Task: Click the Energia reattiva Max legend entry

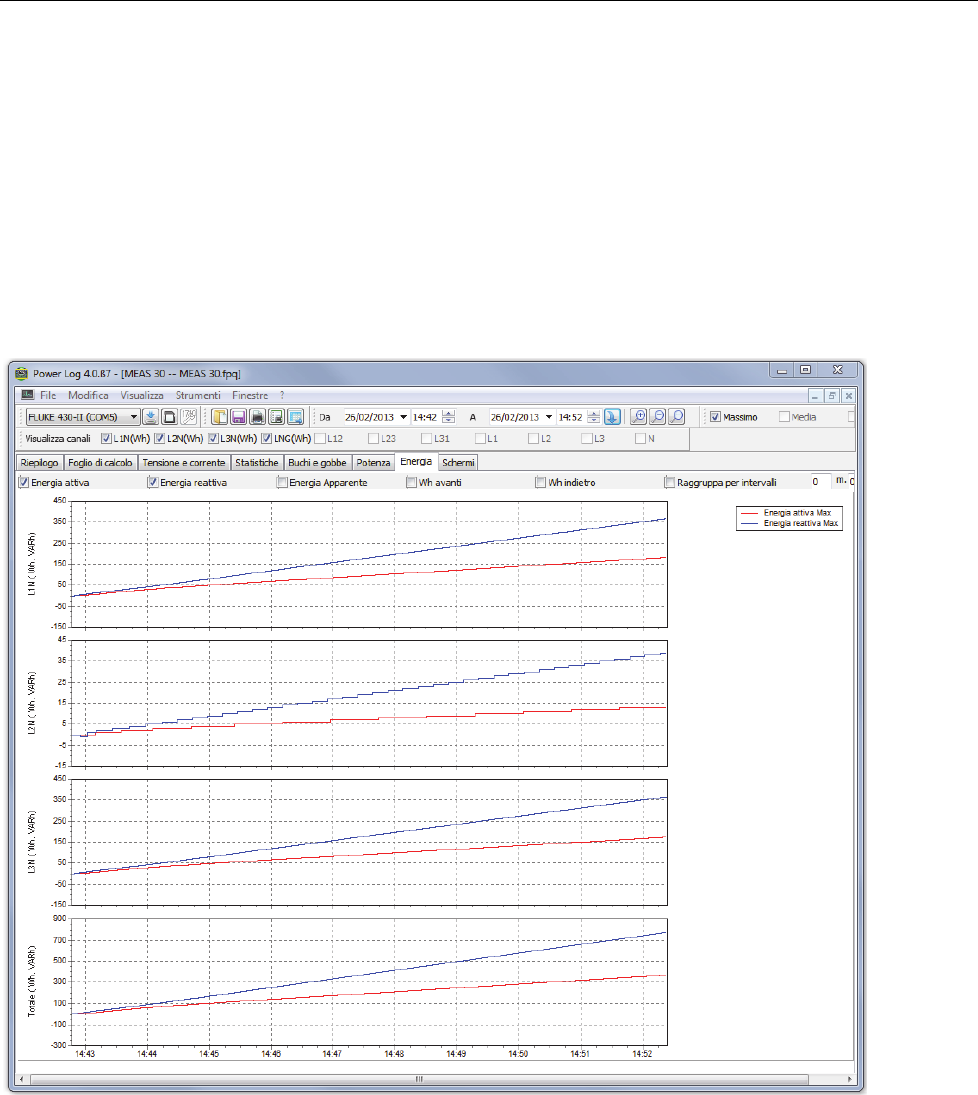Action: [x=789, y=523]
